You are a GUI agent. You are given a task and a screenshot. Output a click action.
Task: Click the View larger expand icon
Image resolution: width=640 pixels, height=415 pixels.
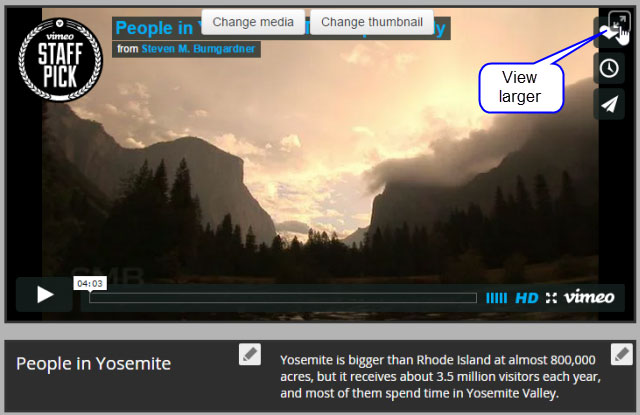pyautogui.click(x=619, y=20)
